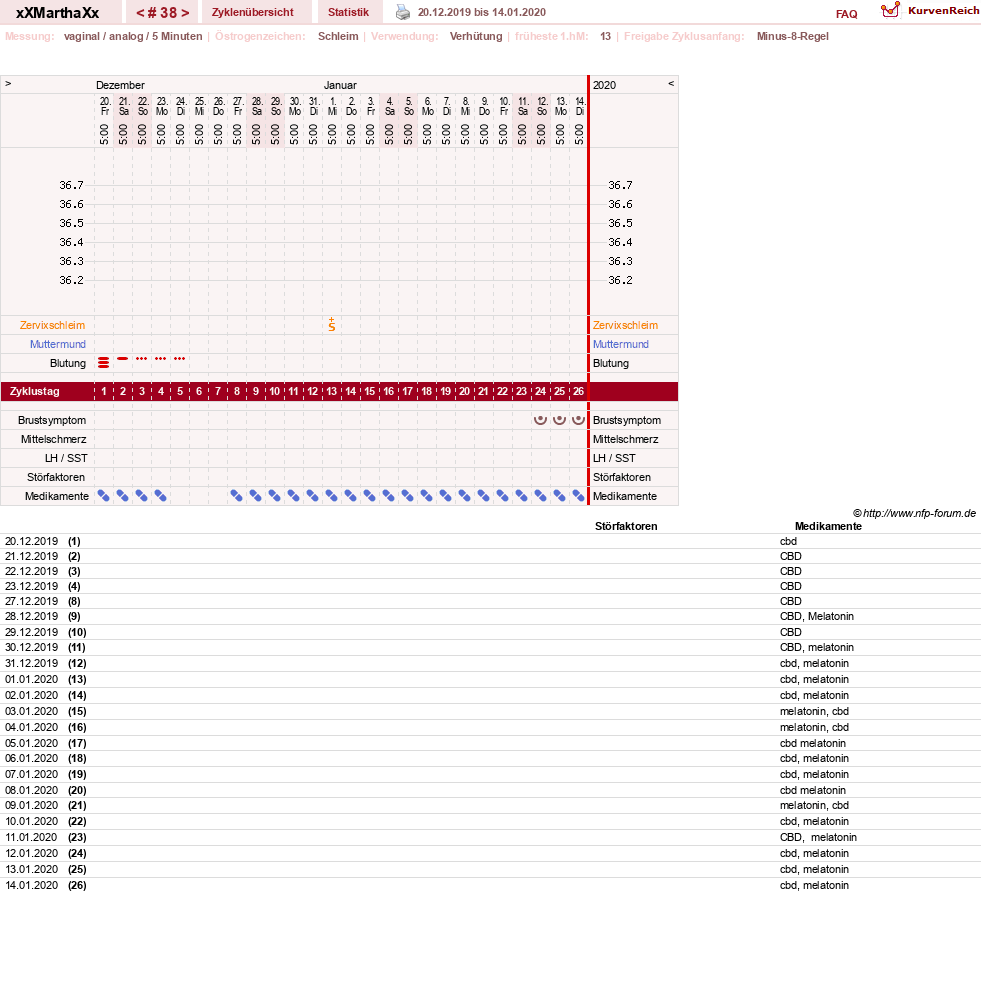Click the medication pill icon on cycle day 4
Screen dimensions: 981x1005
coord(160,495)
